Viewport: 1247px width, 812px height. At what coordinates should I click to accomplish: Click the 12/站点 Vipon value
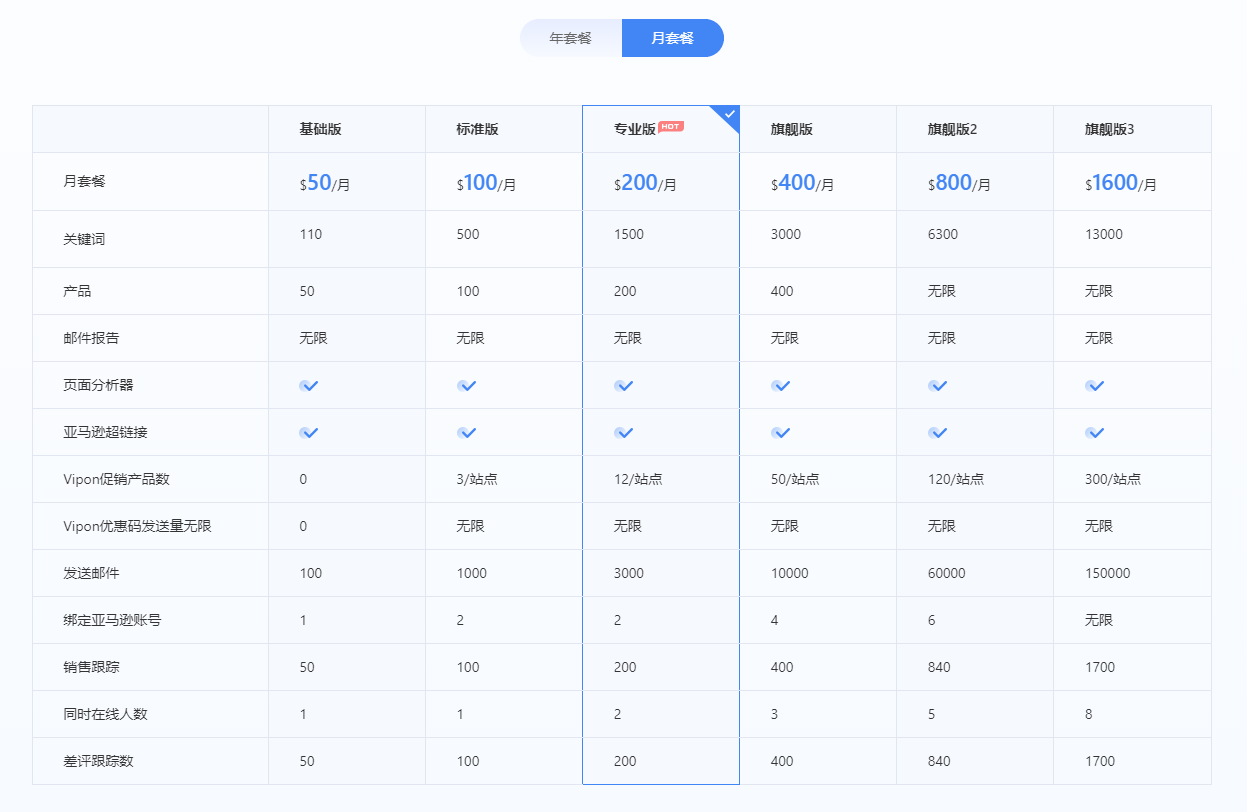coord(638,479)
